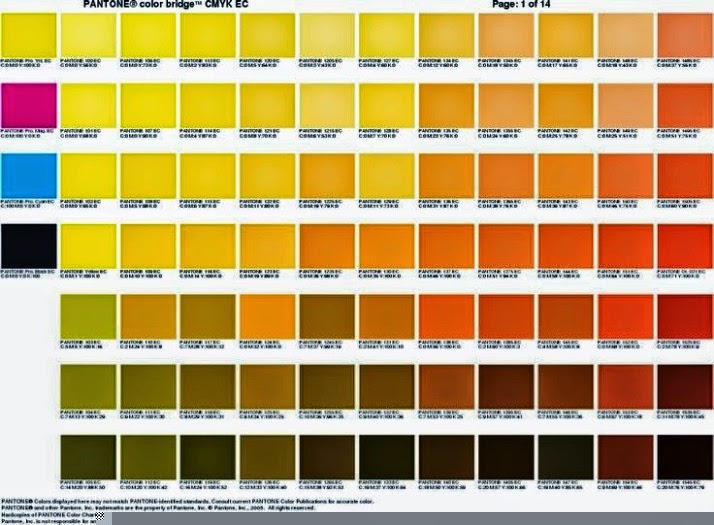Image resolution: width=714 pixels, height=525 pixels.
Task: Select the PANTONE 127 EC swatch
Action: tap(387, 35)
